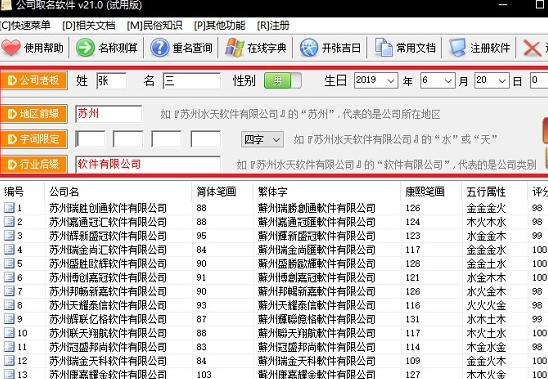548x379 pixels.
Task: Click the red X toolbar icon
Action: click(532, 48)
